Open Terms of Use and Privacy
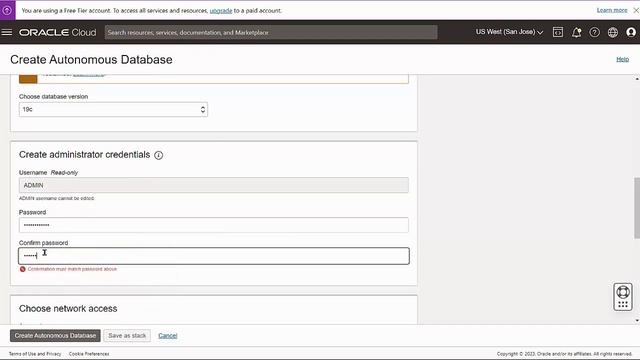The height and width of the screenshot is (360, 640). [35, 354]
